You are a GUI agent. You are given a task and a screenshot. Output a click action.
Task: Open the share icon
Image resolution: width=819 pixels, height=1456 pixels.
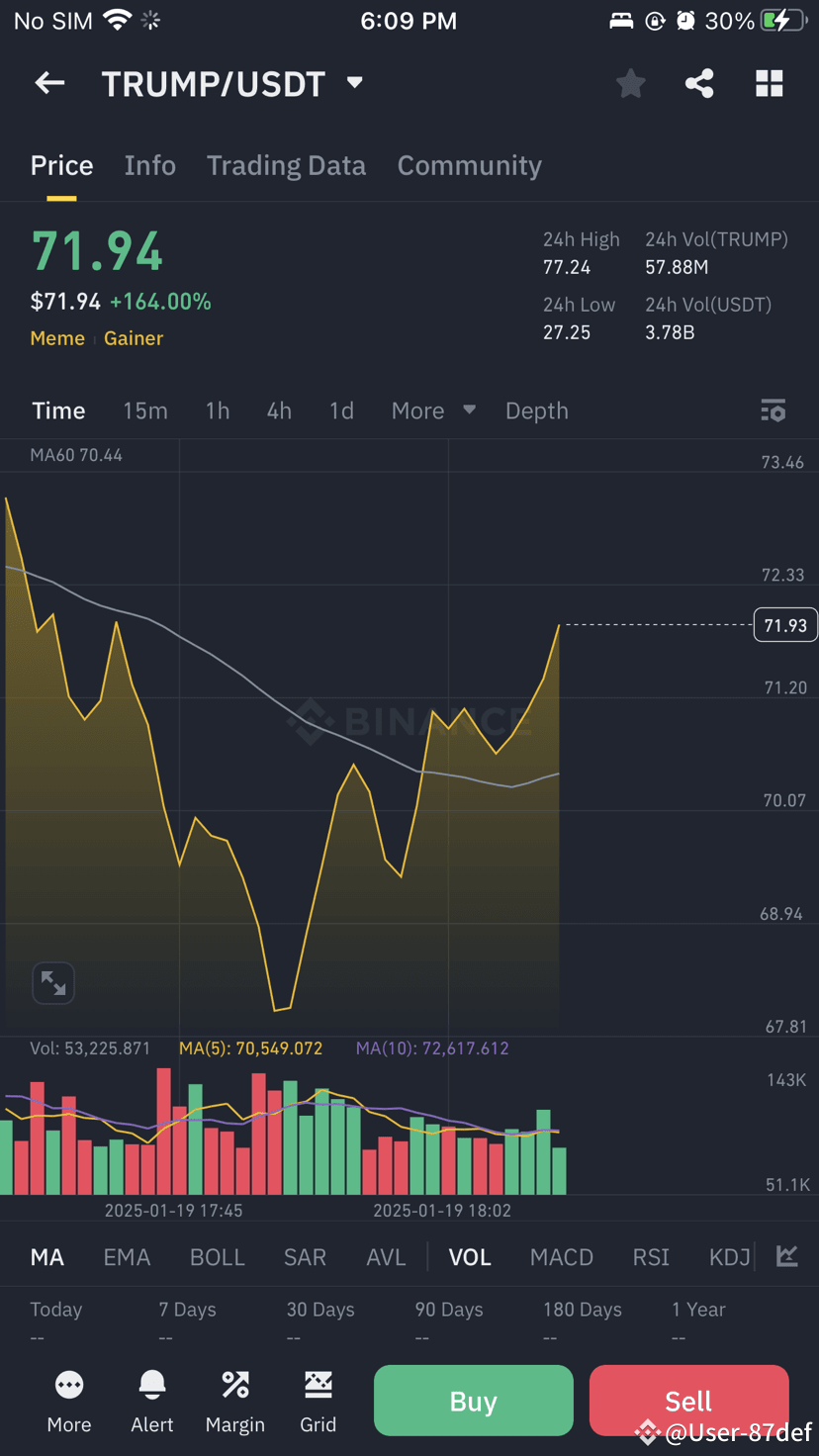point(699,84)
